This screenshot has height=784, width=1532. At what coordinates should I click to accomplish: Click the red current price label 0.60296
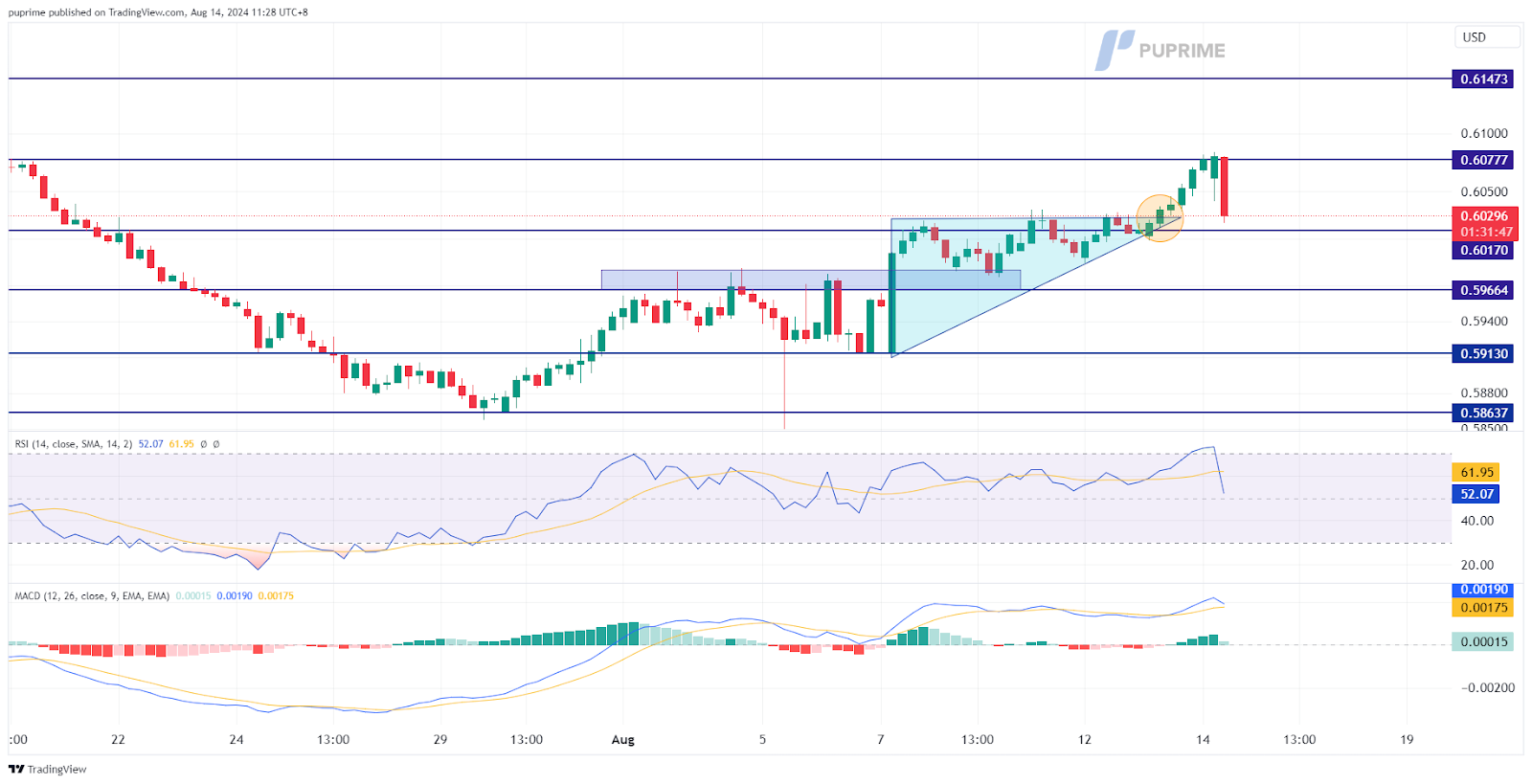pyautogui.click(x=1485, y=216)
